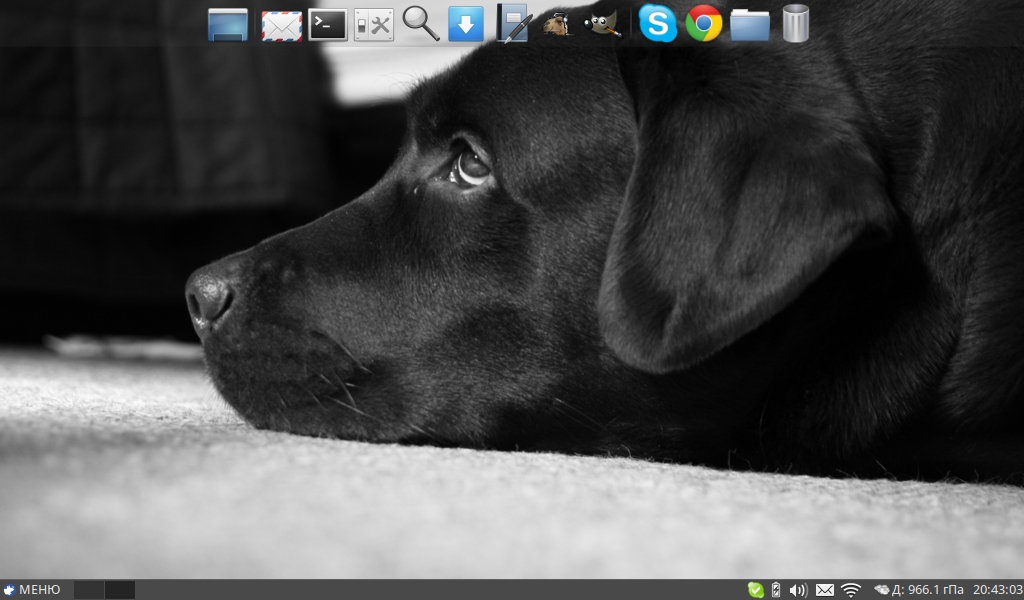Open the show desktop icon in dock

228,24
